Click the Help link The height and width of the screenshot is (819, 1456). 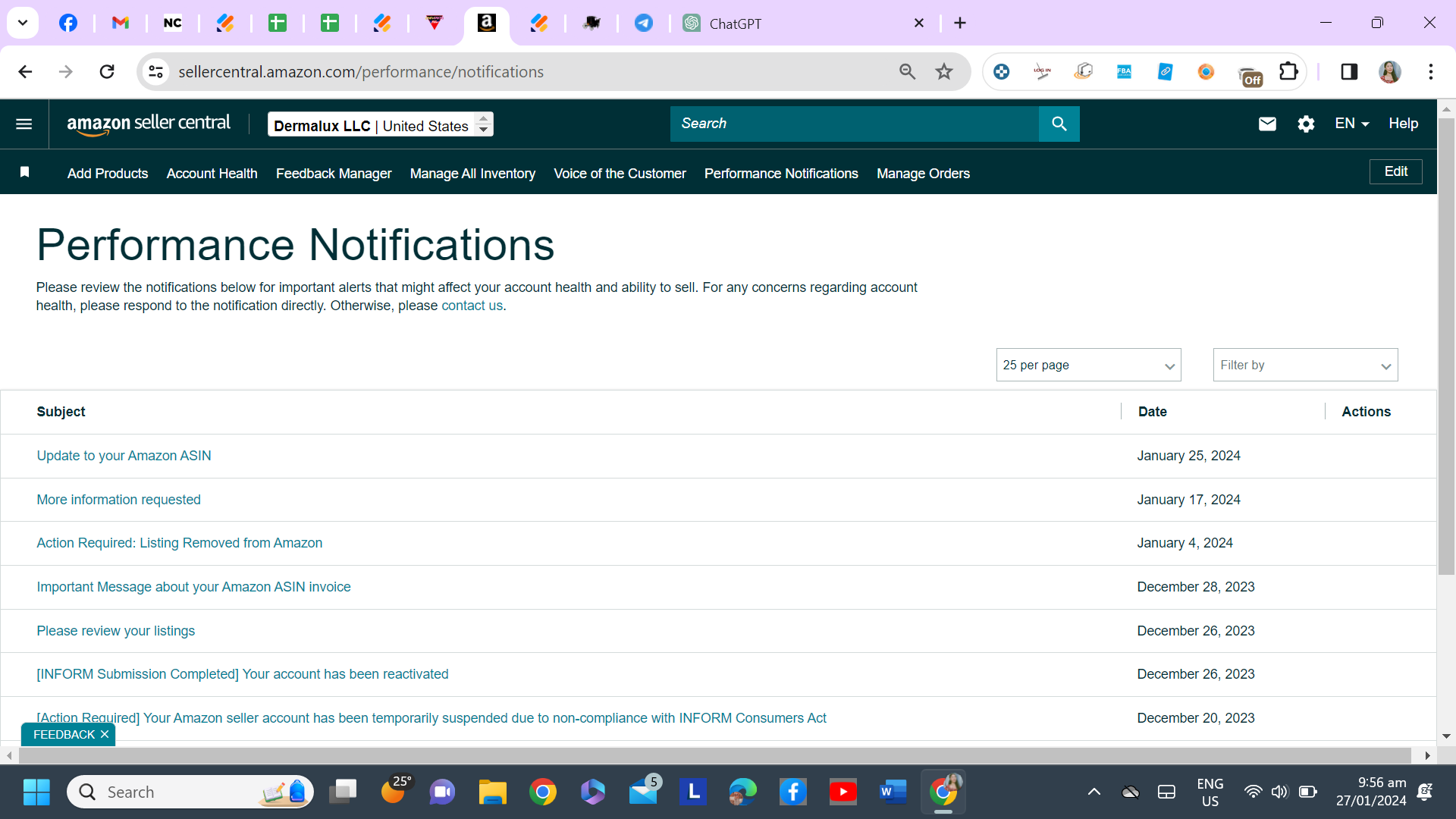[x=1404, y=124]
